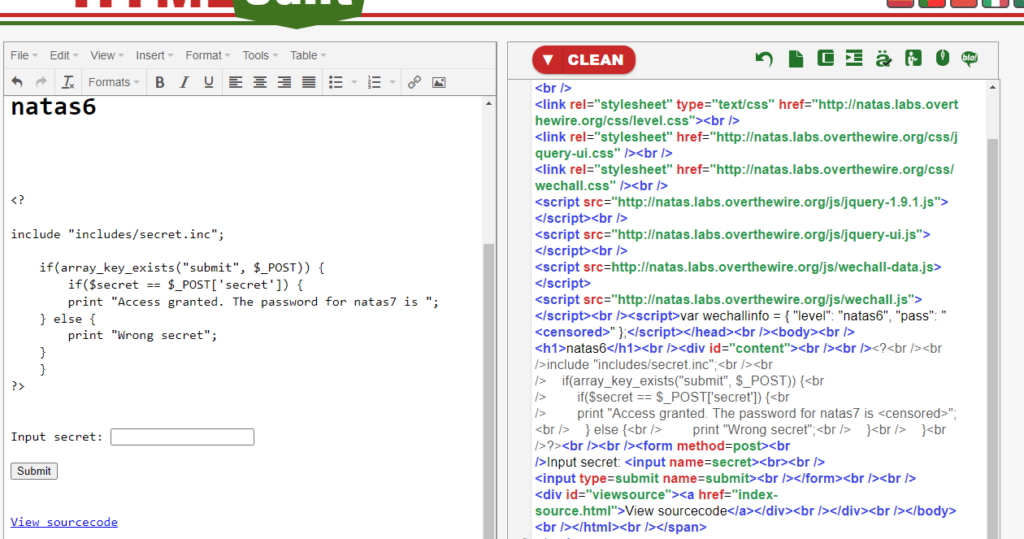1024x539 pixels.
Task: Expand the numbered list style dropdown arrow
Action: click(x=392, y=82)
